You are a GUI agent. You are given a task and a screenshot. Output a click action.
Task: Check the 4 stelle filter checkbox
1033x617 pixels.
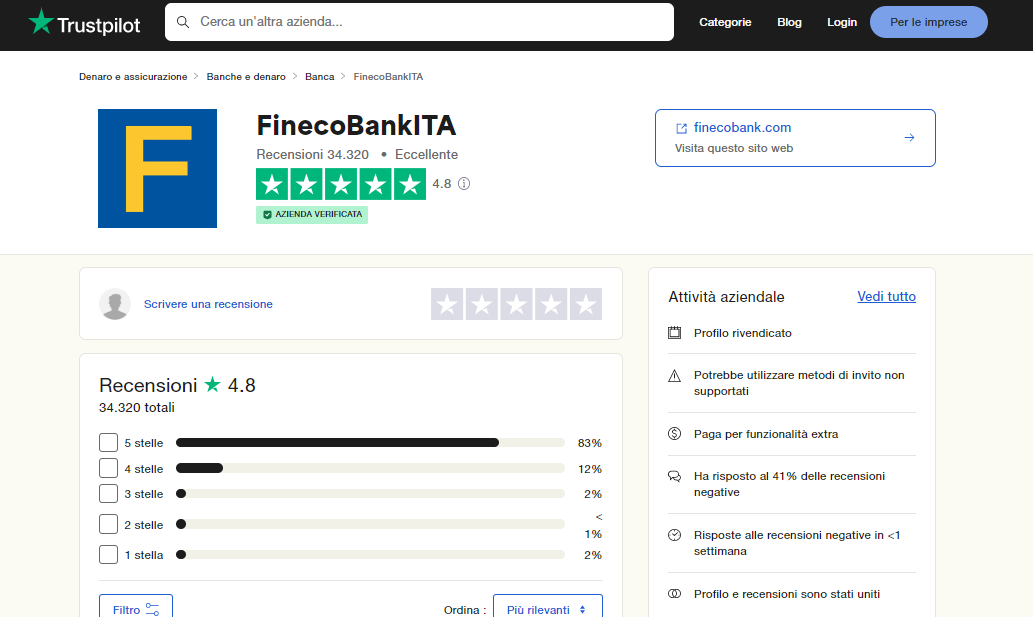(109, 468)
